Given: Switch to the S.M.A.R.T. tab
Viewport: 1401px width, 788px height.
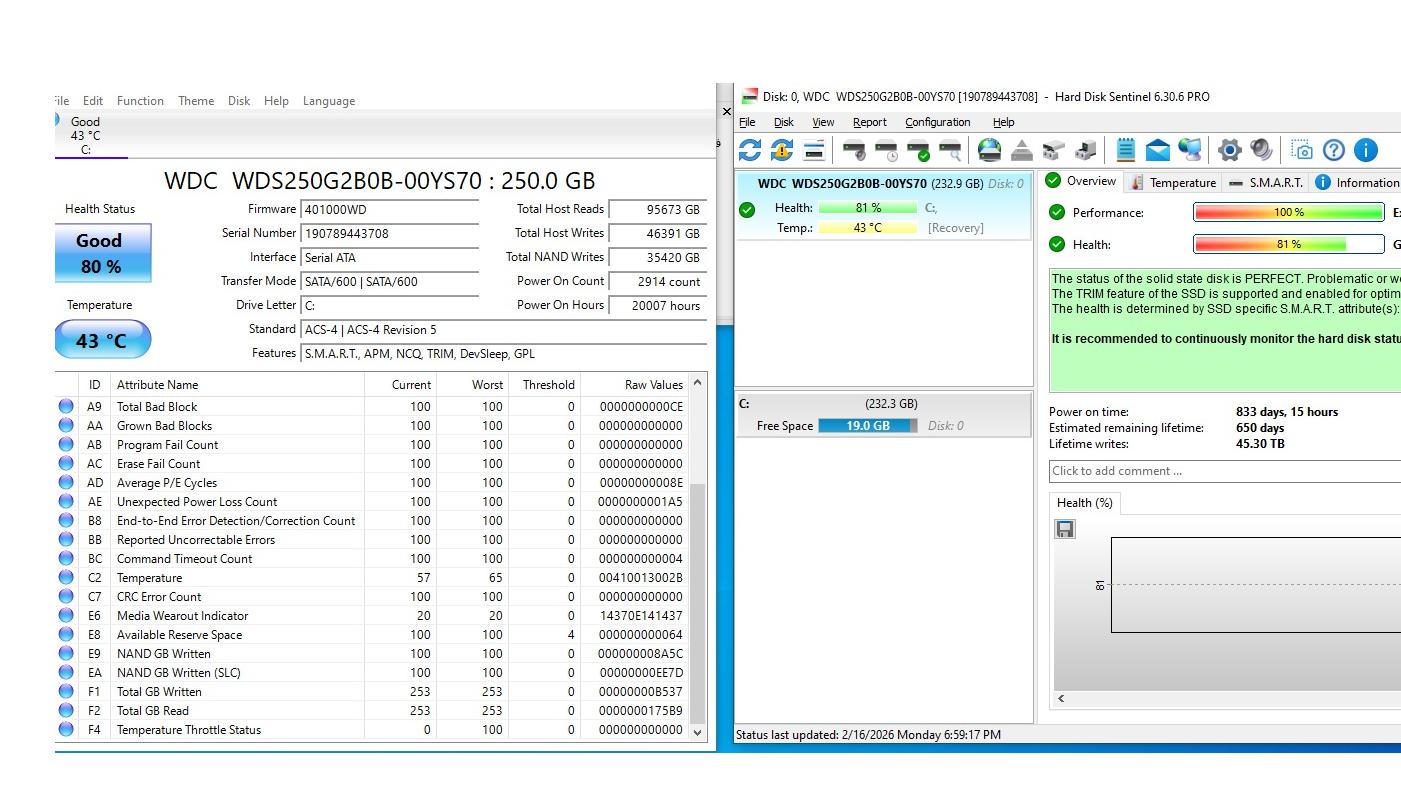Looking at the screenshot, I should point(1266,182).
